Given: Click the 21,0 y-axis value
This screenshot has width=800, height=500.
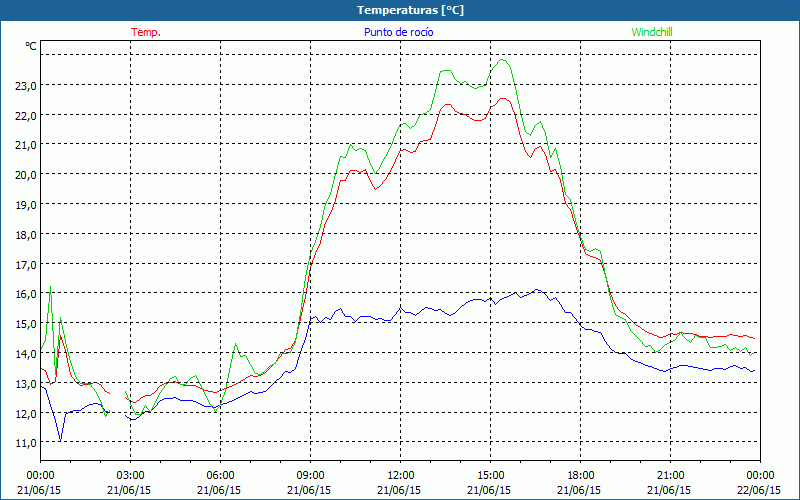Looking at the screenshot, I should (x=26, y=145).
